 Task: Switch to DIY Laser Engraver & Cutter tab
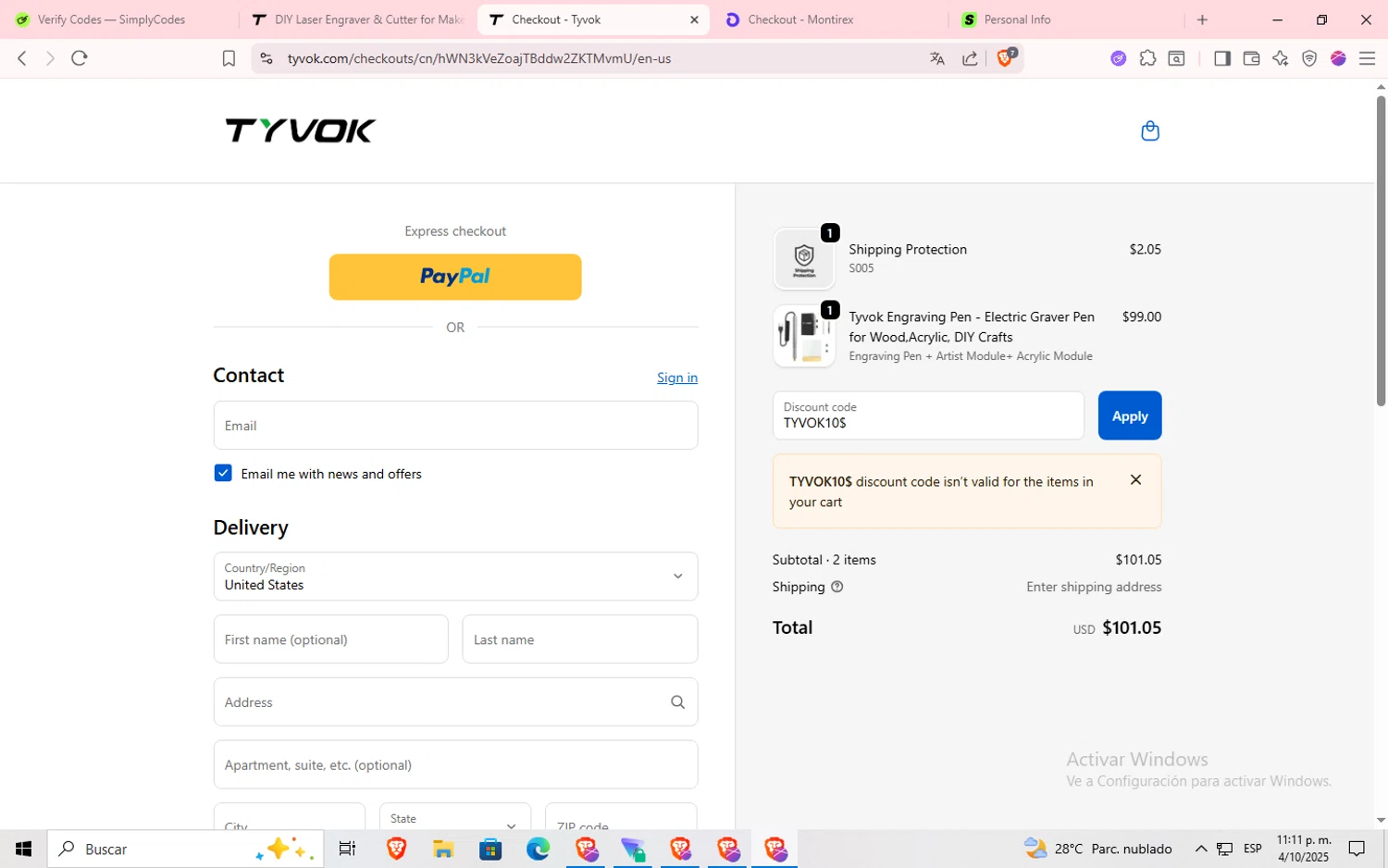point(359,19)
